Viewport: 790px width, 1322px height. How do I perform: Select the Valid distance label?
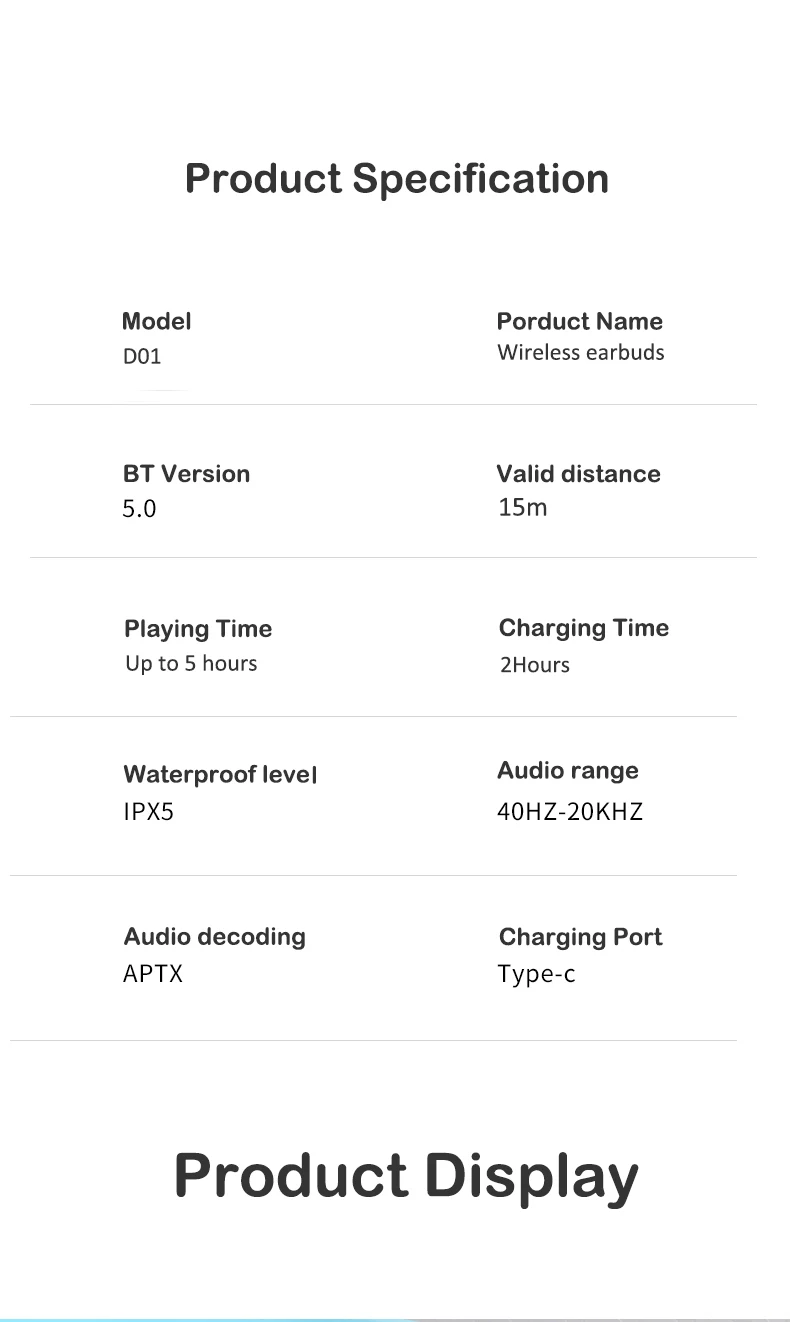coord(578,474)
